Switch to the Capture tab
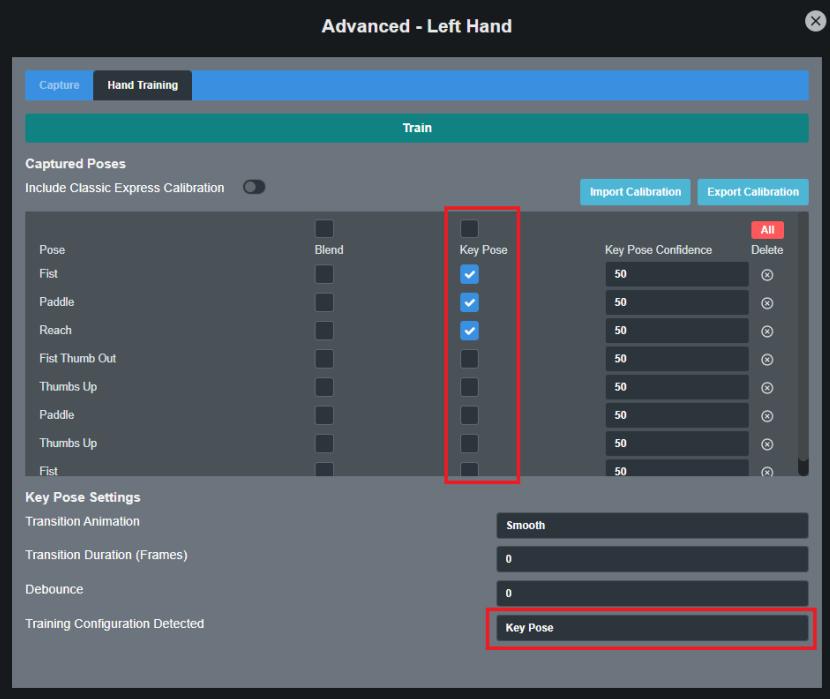 pos(59,85)
